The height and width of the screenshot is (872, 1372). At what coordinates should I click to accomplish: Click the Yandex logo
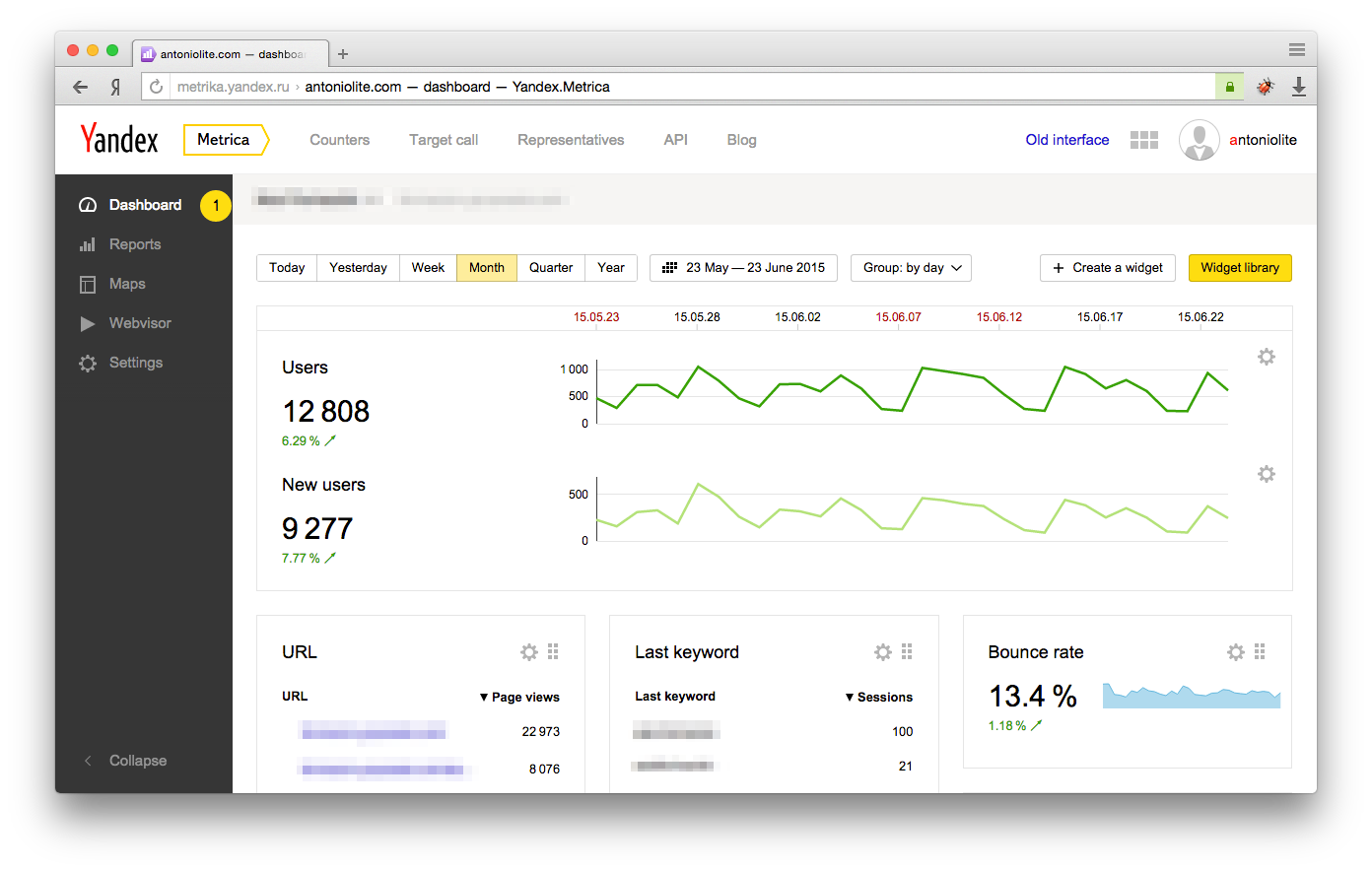119,139
